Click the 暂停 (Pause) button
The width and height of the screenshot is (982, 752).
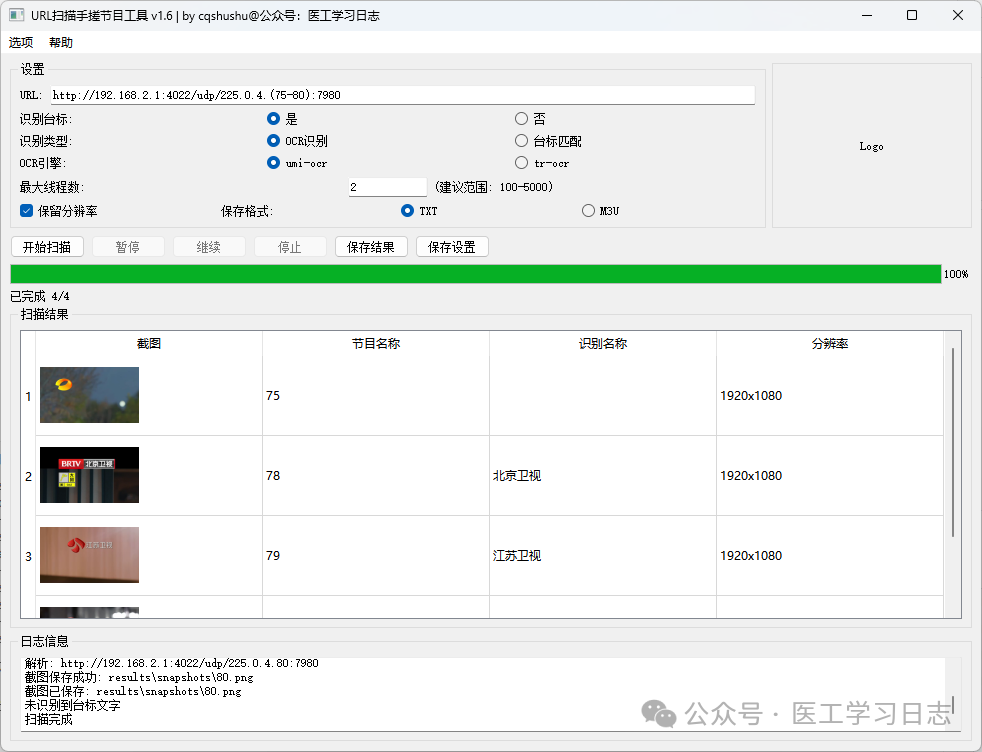pos(128,246)
